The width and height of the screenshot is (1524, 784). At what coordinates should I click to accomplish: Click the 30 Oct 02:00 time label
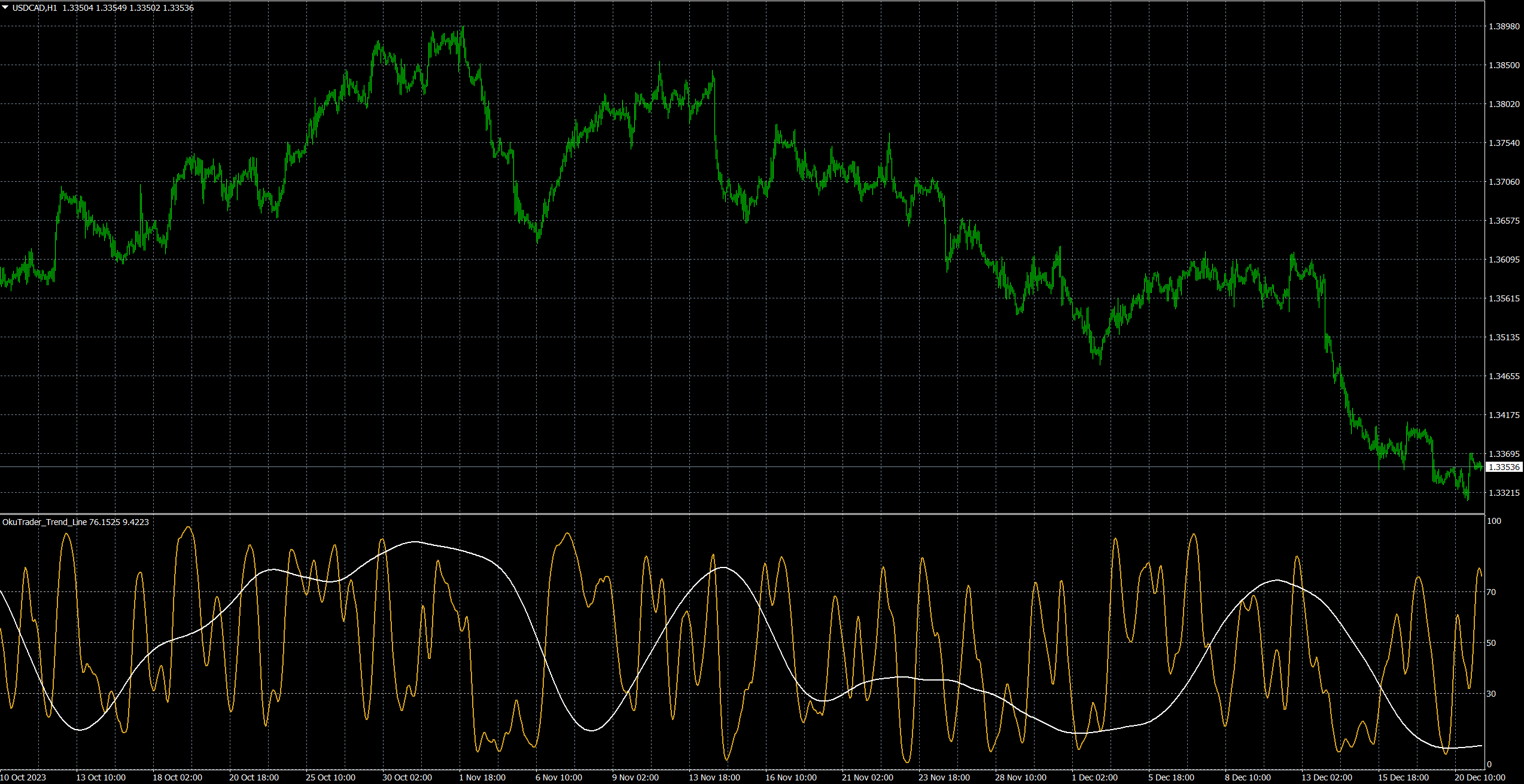click(407, 777)
